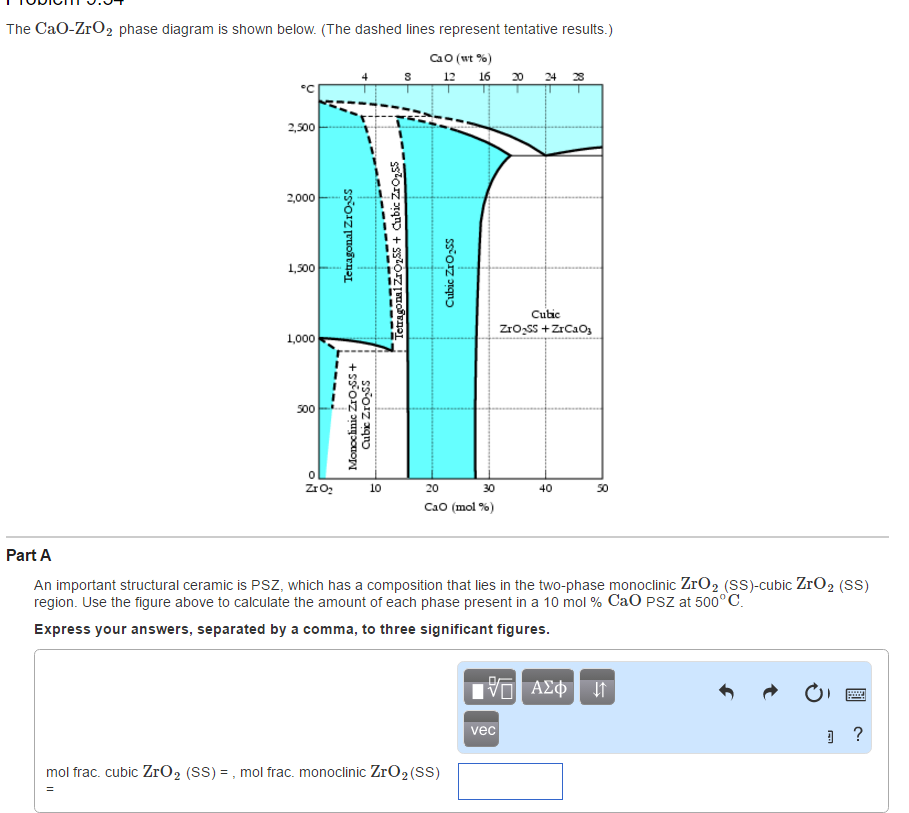Expand the symbols dropdown palette
This screenshot has height=813, width=909.
(547, 687)
